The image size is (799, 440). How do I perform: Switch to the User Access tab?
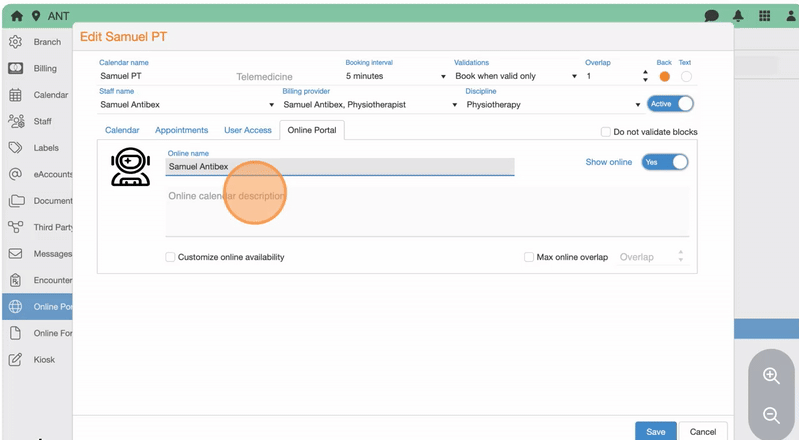[x=247, y=130]
